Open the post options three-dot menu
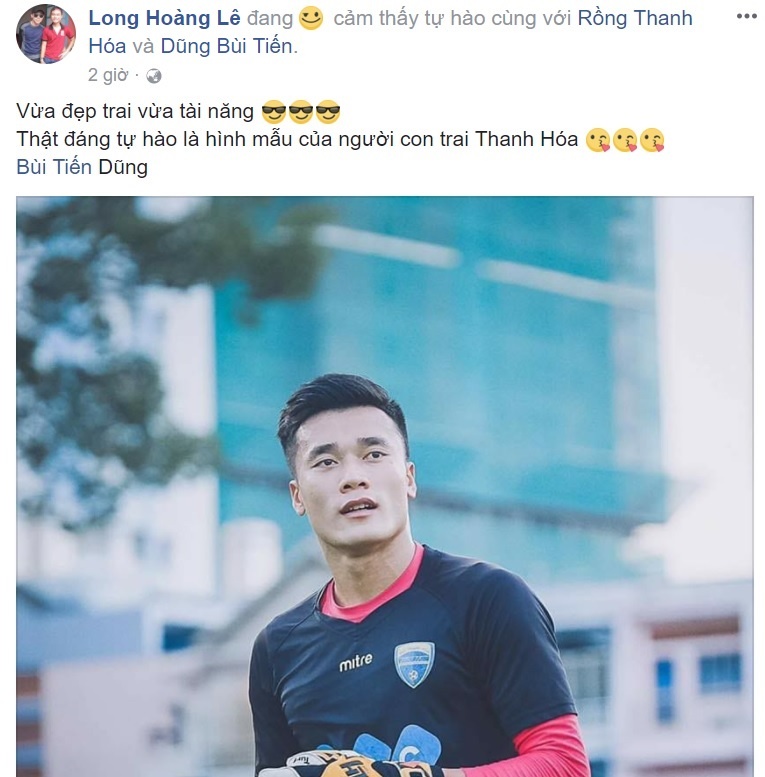 [746, 16]
